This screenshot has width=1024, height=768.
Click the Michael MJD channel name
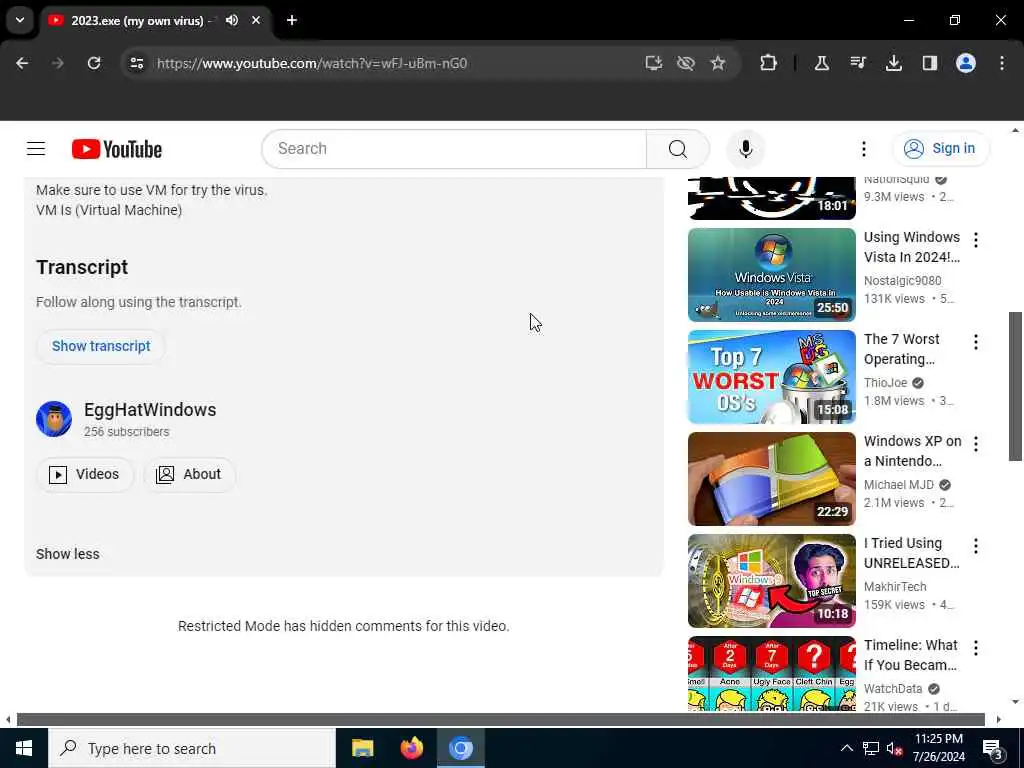point(899,485)
